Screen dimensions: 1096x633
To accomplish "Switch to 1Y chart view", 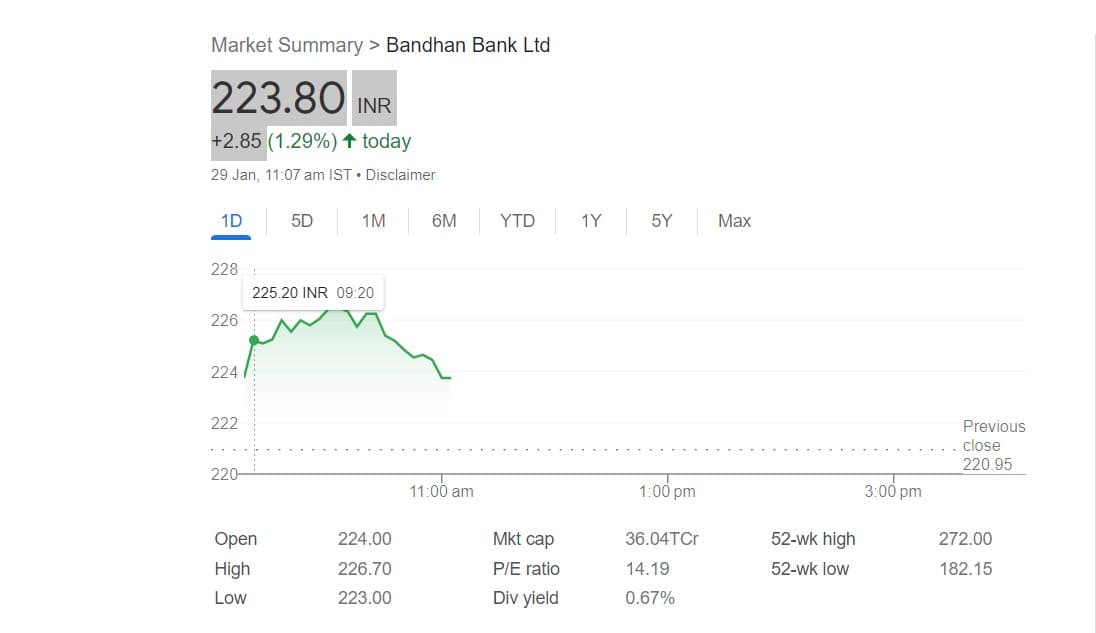I will coord(591,221).
